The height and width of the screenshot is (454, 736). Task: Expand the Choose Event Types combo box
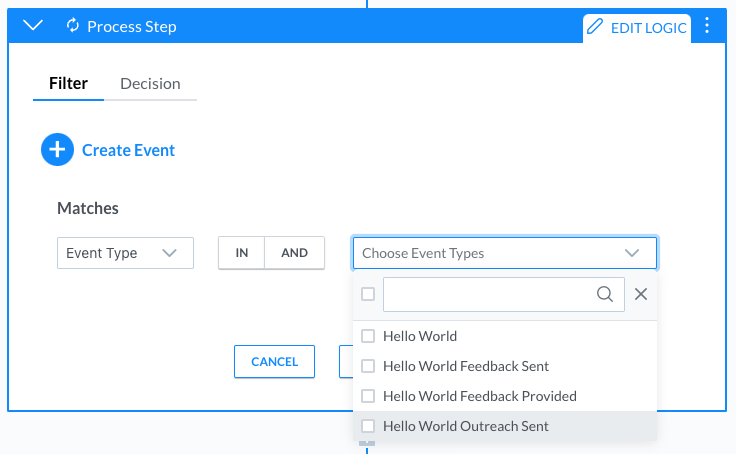click(x=505, y=253)
